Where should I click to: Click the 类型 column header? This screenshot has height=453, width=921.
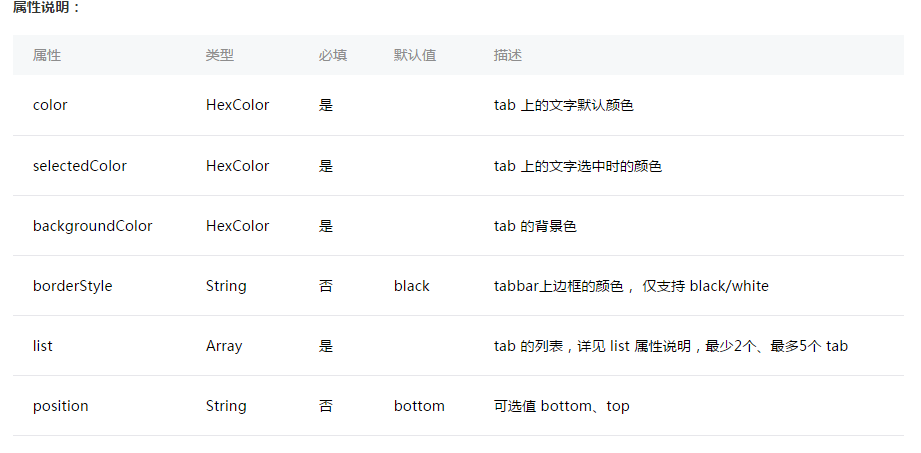point(220,55)
